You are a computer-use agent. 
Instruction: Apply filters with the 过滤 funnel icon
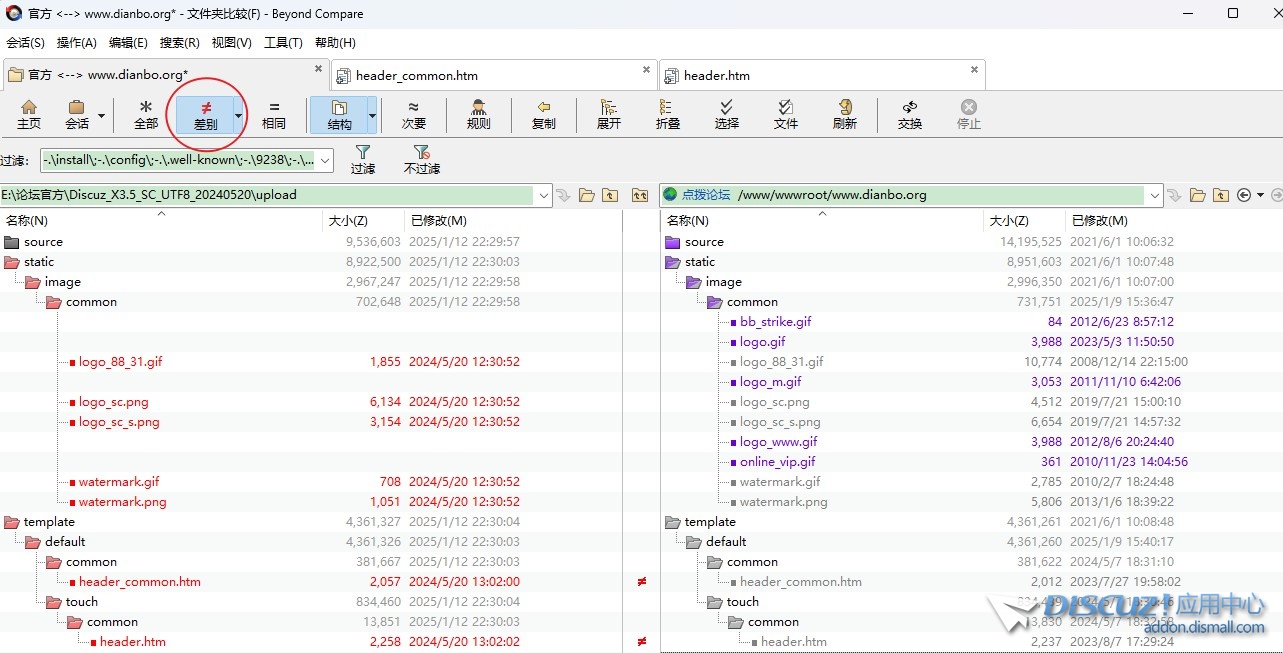363,159
